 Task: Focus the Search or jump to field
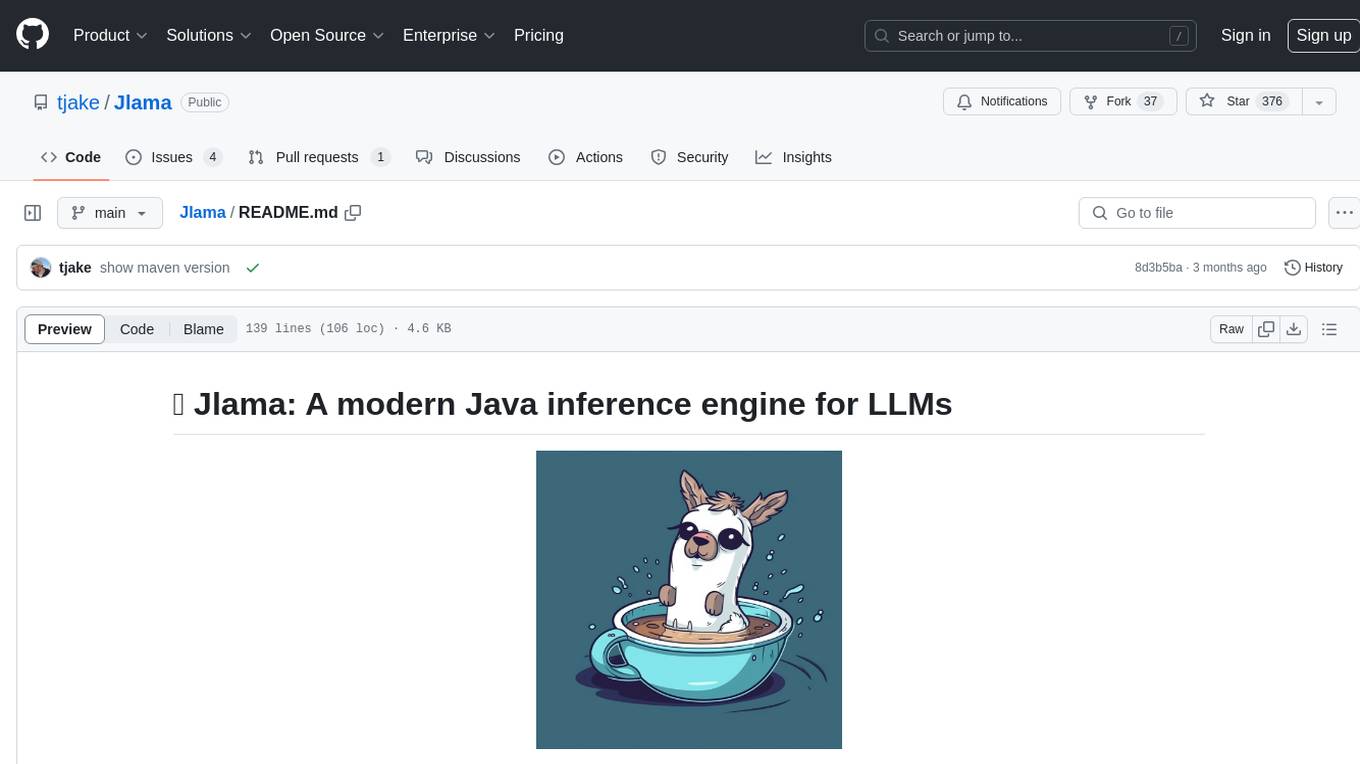(1031, 36)
